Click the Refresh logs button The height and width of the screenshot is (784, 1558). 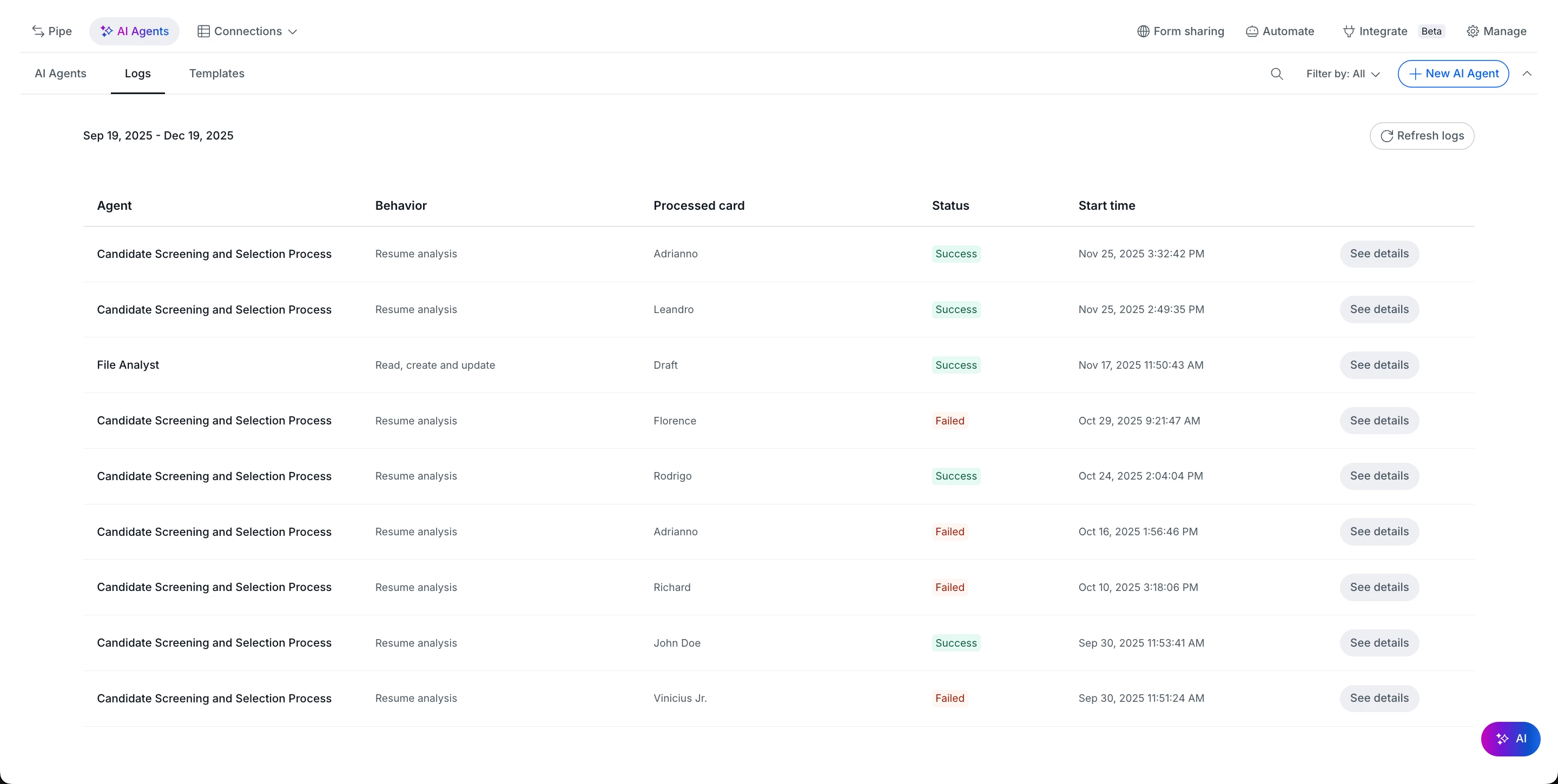tap(1421, 135)
